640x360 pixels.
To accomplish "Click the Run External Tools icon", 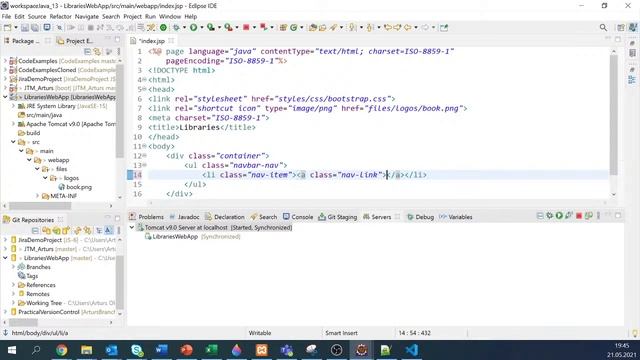I will pos(228,27).
